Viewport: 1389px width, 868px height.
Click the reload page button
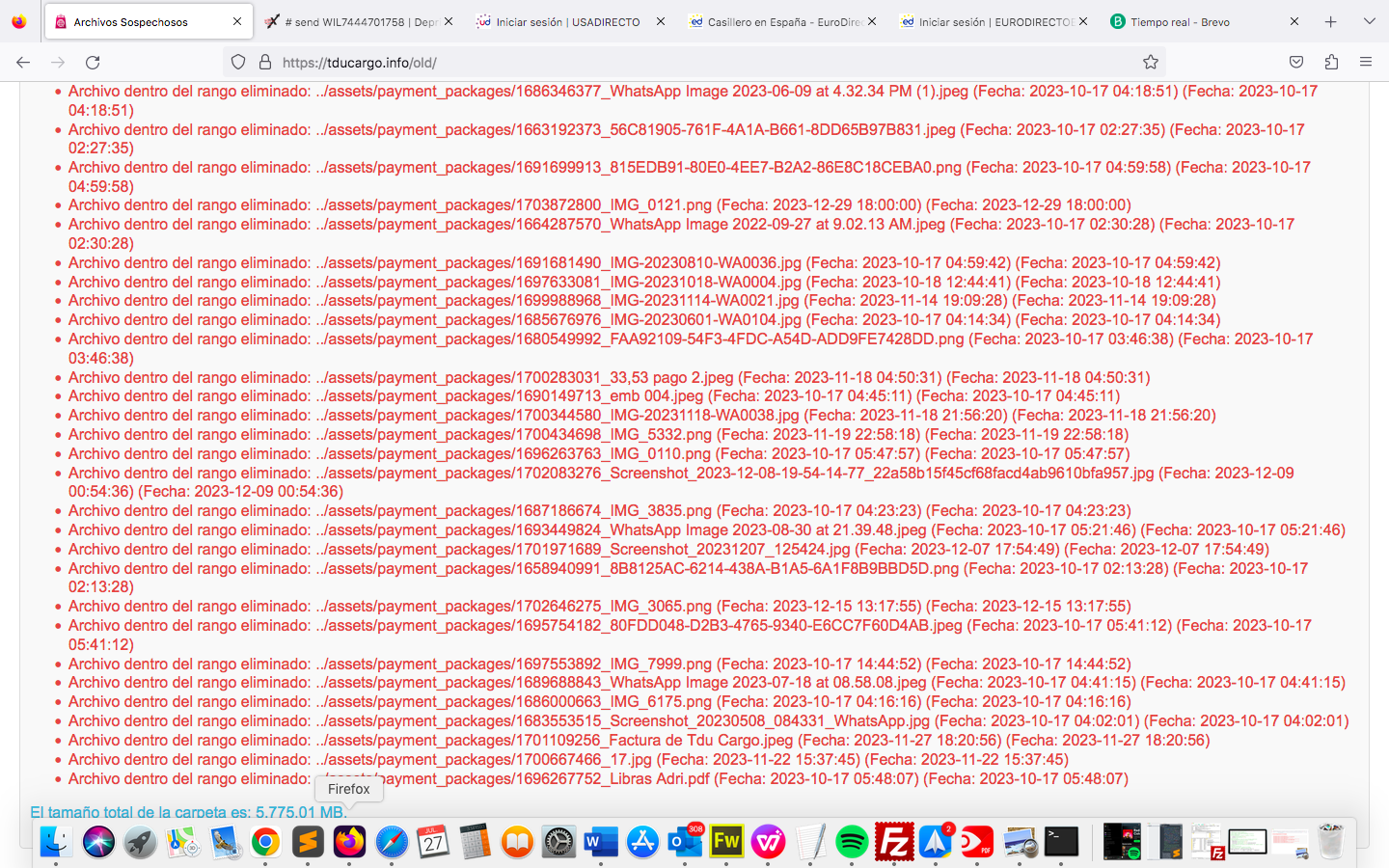pos(93,63)
